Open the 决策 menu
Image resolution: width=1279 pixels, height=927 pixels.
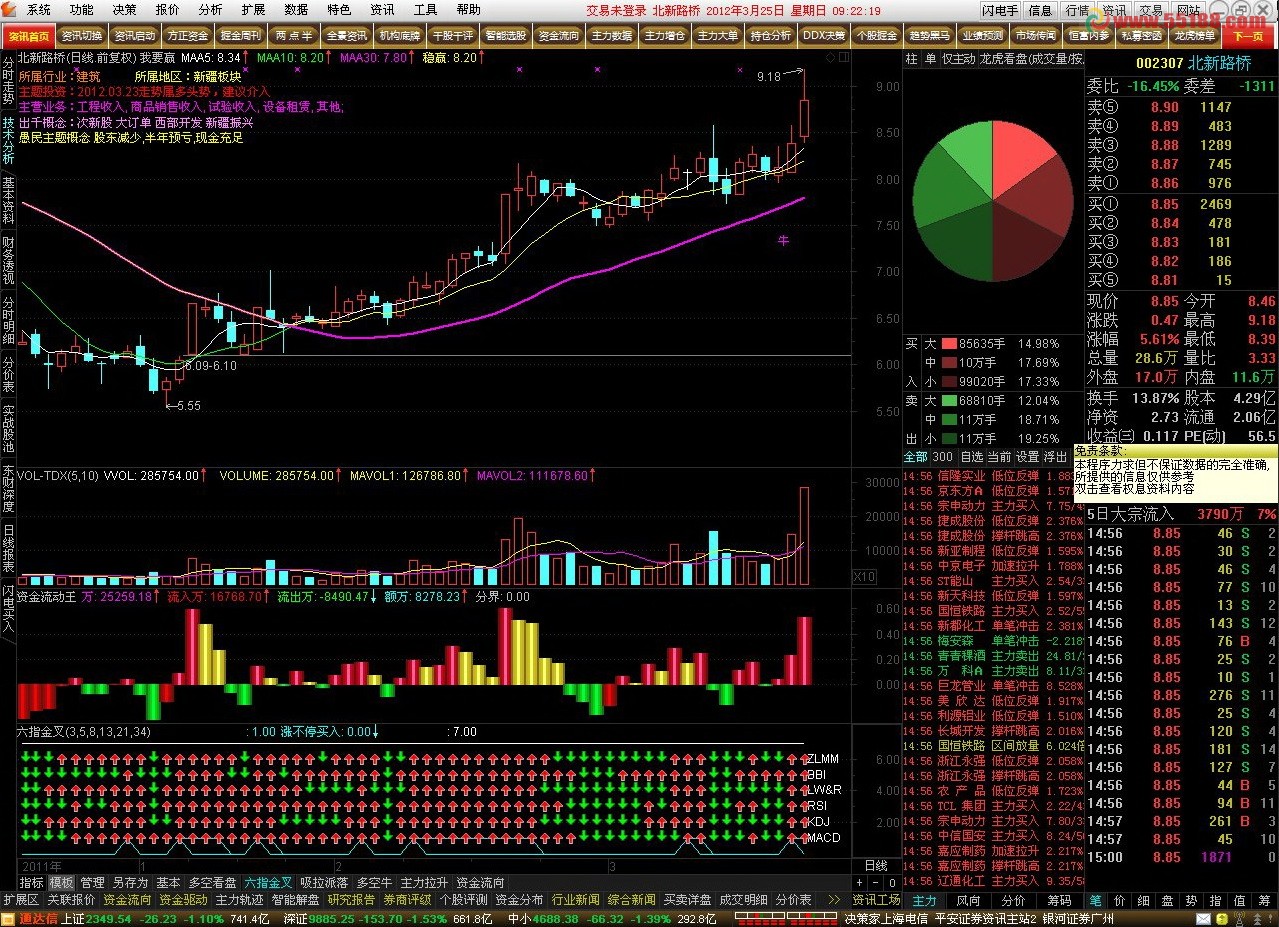(125, 10)
